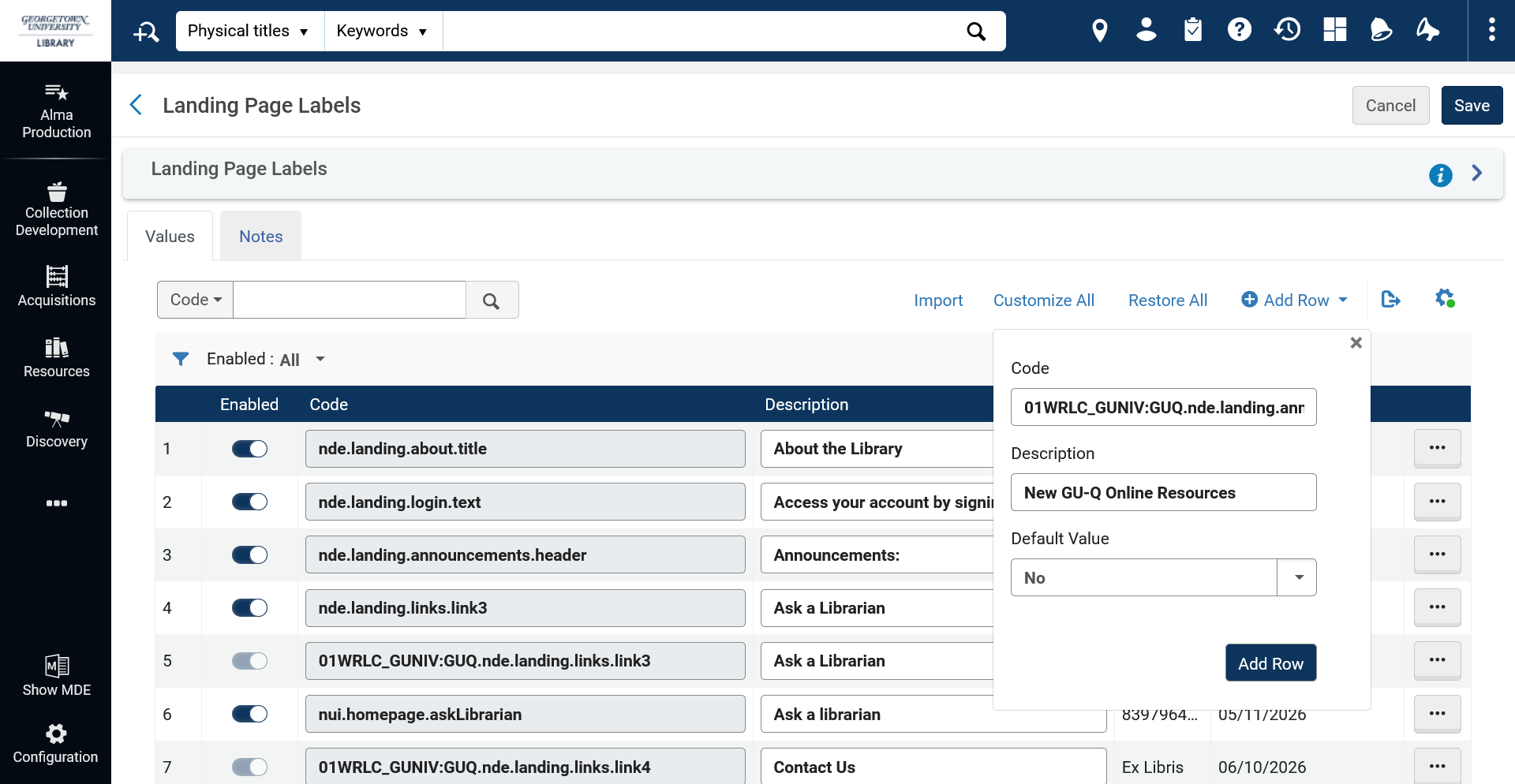Open recent entities history icon

pyautogui.click(x=1287, y=31)
